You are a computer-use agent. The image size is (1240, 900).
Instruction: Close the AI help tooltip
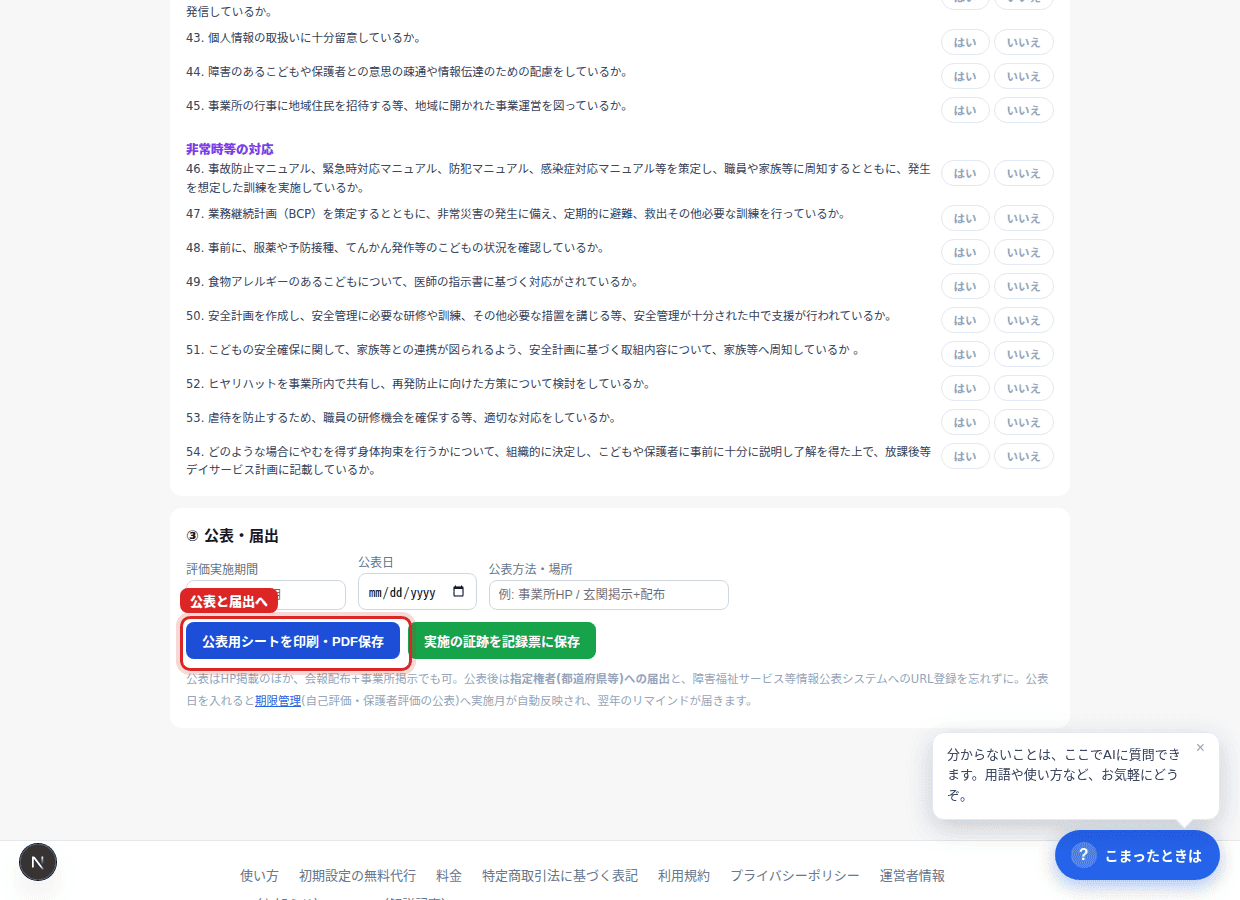[x=1200, y=748]
